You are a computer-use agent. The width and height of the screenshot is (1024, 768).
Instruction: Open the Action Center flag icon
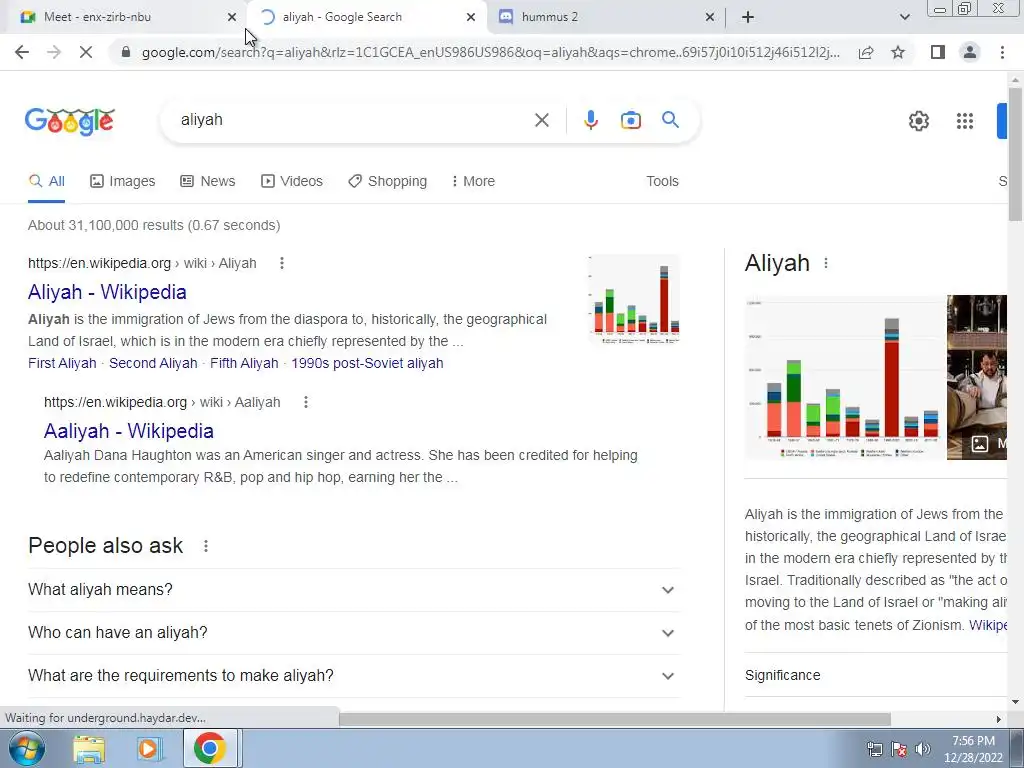[x=899, y=749]
